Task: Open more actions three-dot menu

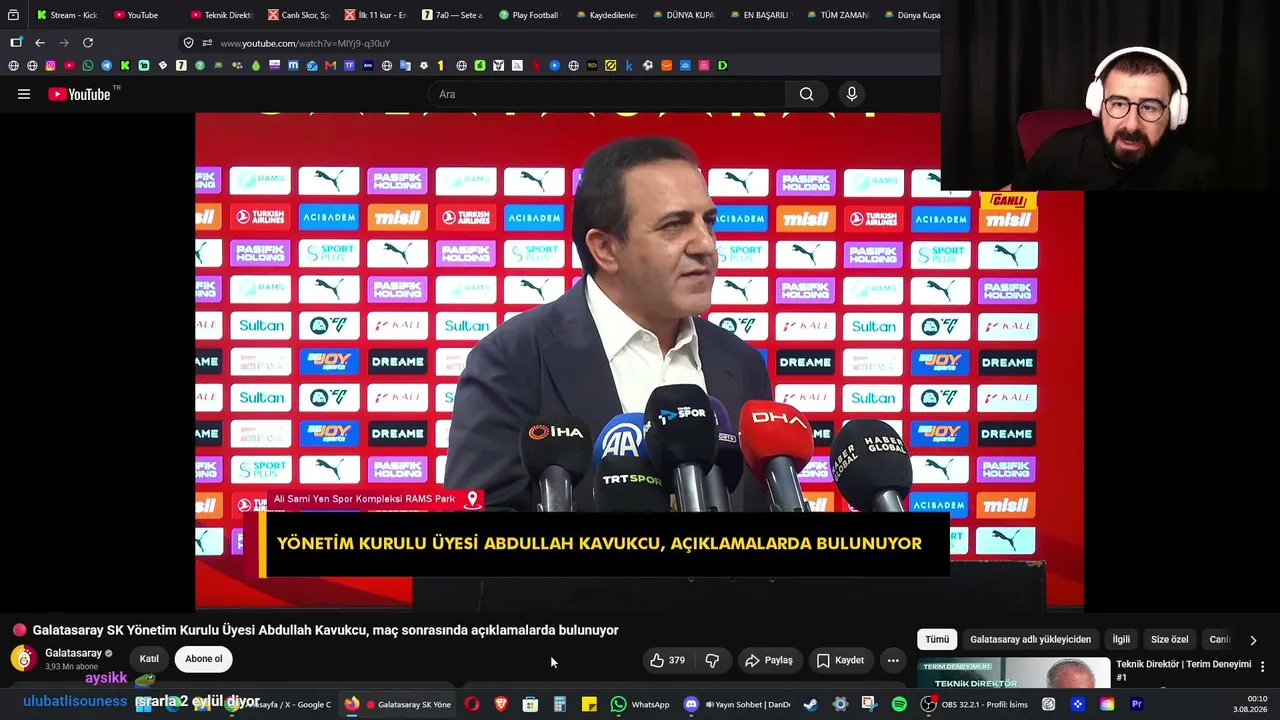Action: click(893, 660)
